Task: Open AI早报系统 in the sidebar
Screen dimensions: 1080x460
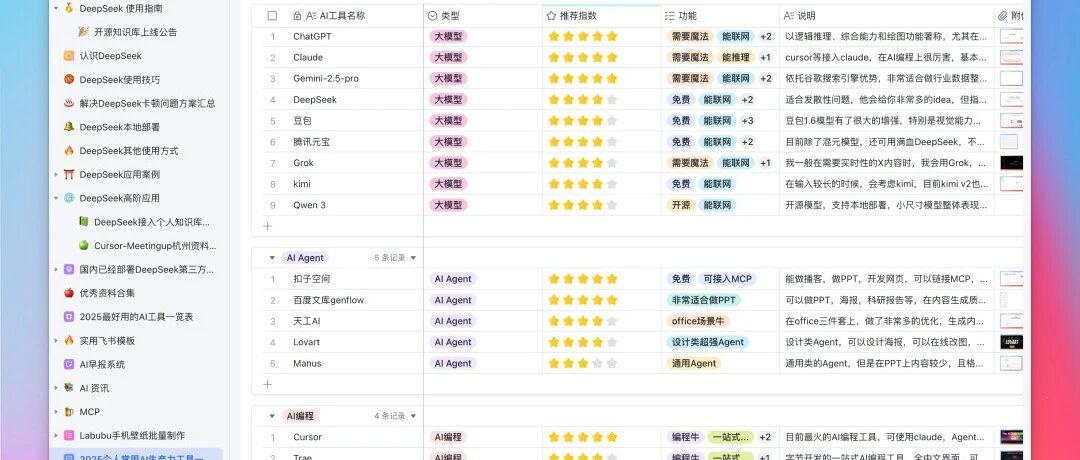Action: (102, 364)
